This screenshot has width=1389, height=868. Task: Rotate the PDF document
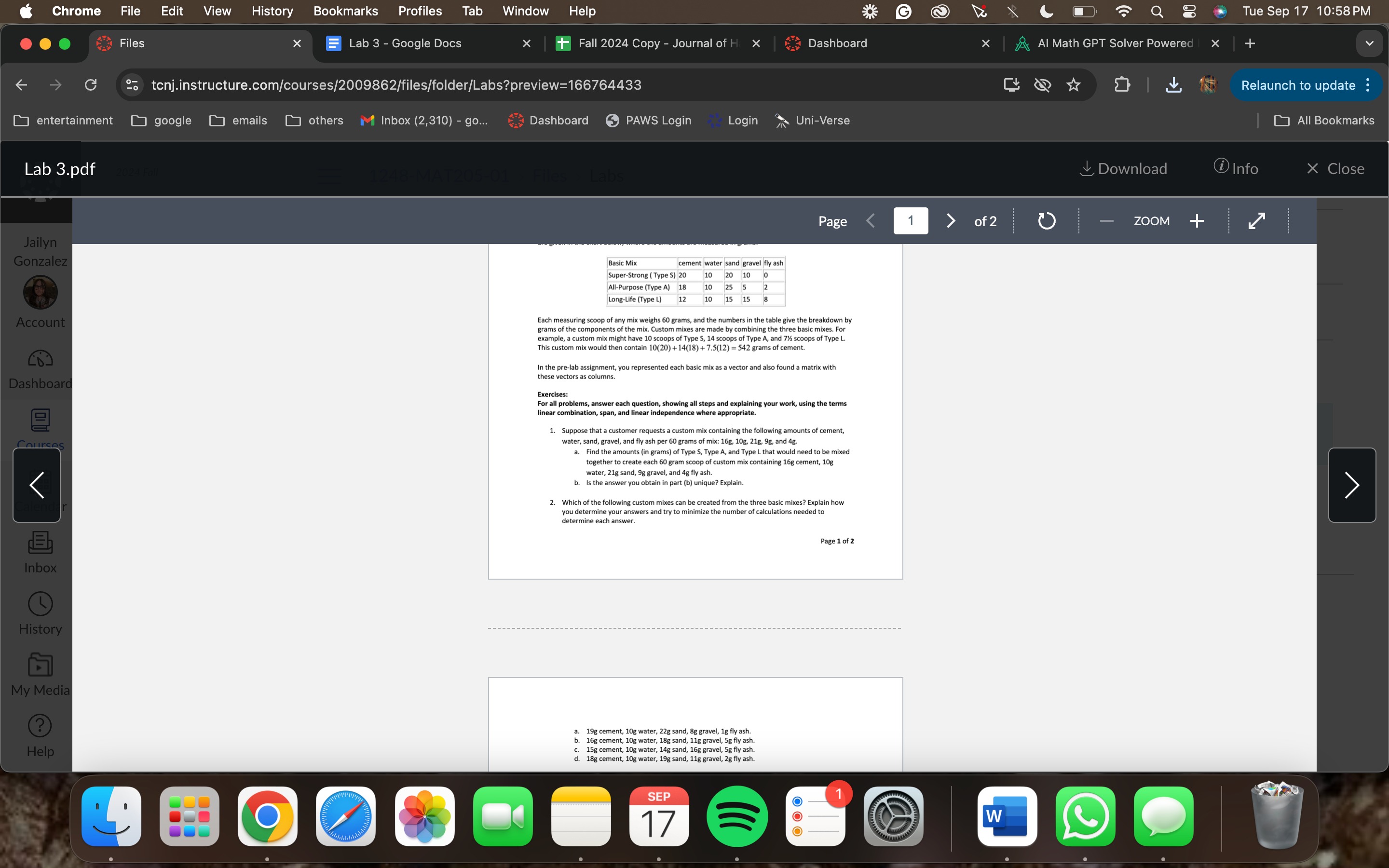point(1047,221)
